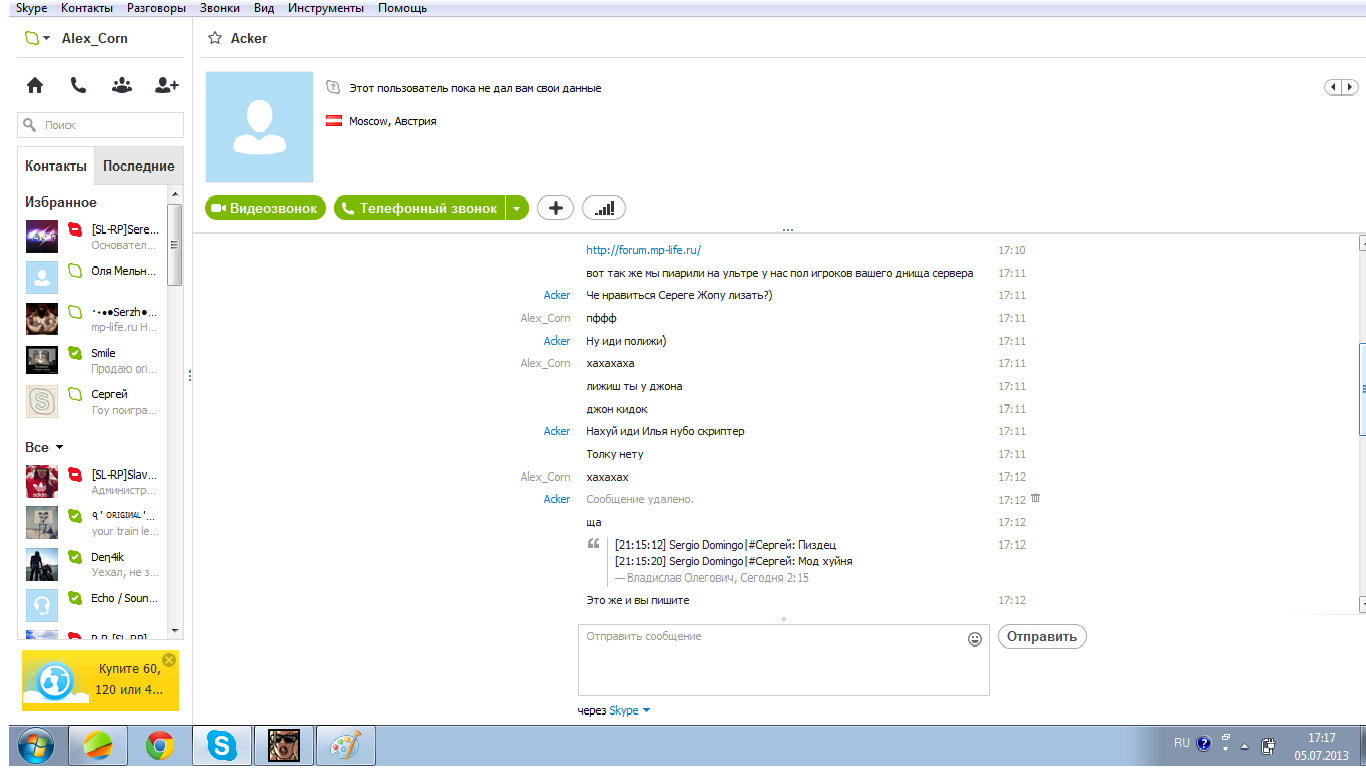1366x768 pixels.
Task: Focus the 'Отправить сообщение' message box
Action: [x=784, y=660]
